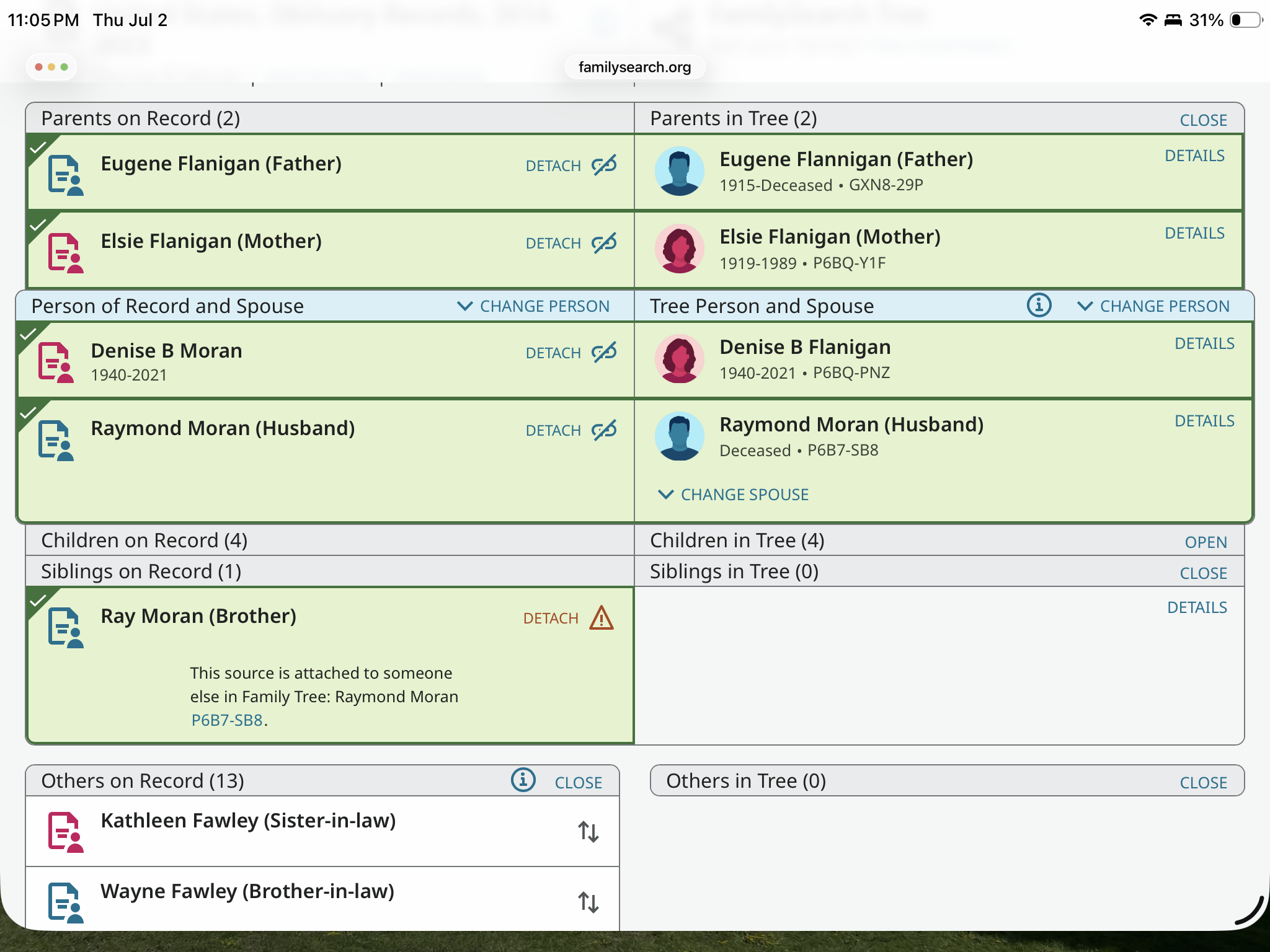The image size is (1270, 952).
Task: Click the familysearch.org address bar
Action: [x=634, y=67]
